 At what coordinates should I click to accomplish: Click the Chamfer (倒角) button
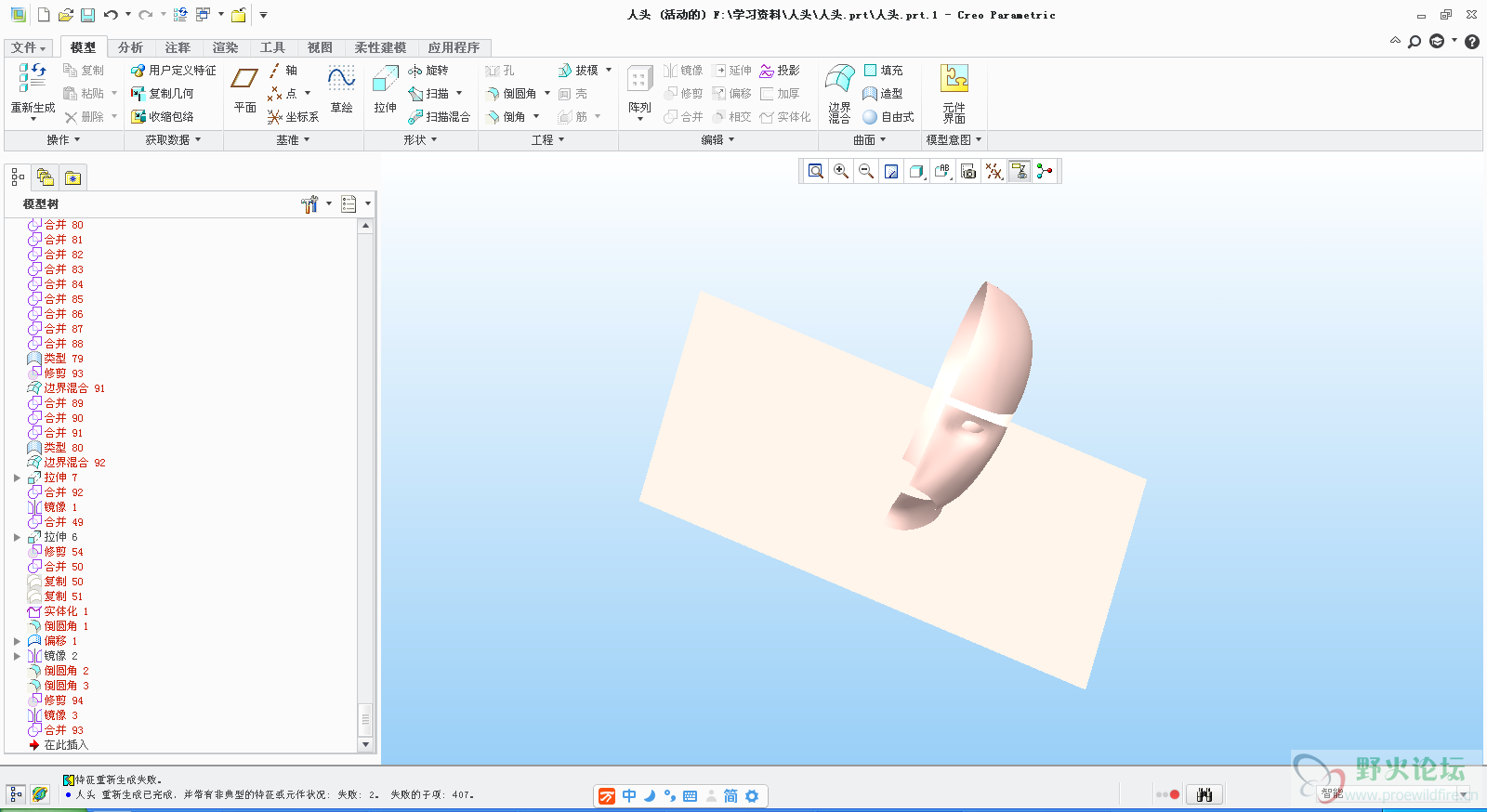(x=506, y=117)
